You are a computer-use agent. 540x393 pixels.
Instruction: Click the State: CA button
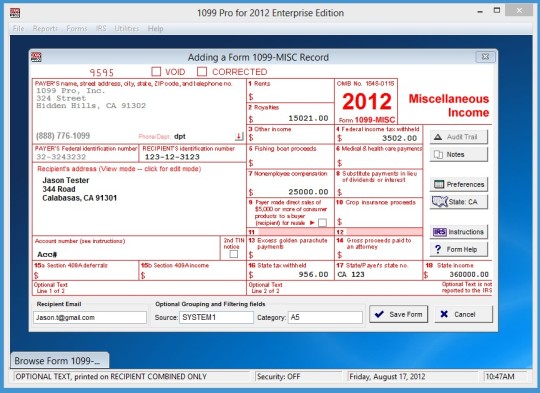[x=459, y=202]
